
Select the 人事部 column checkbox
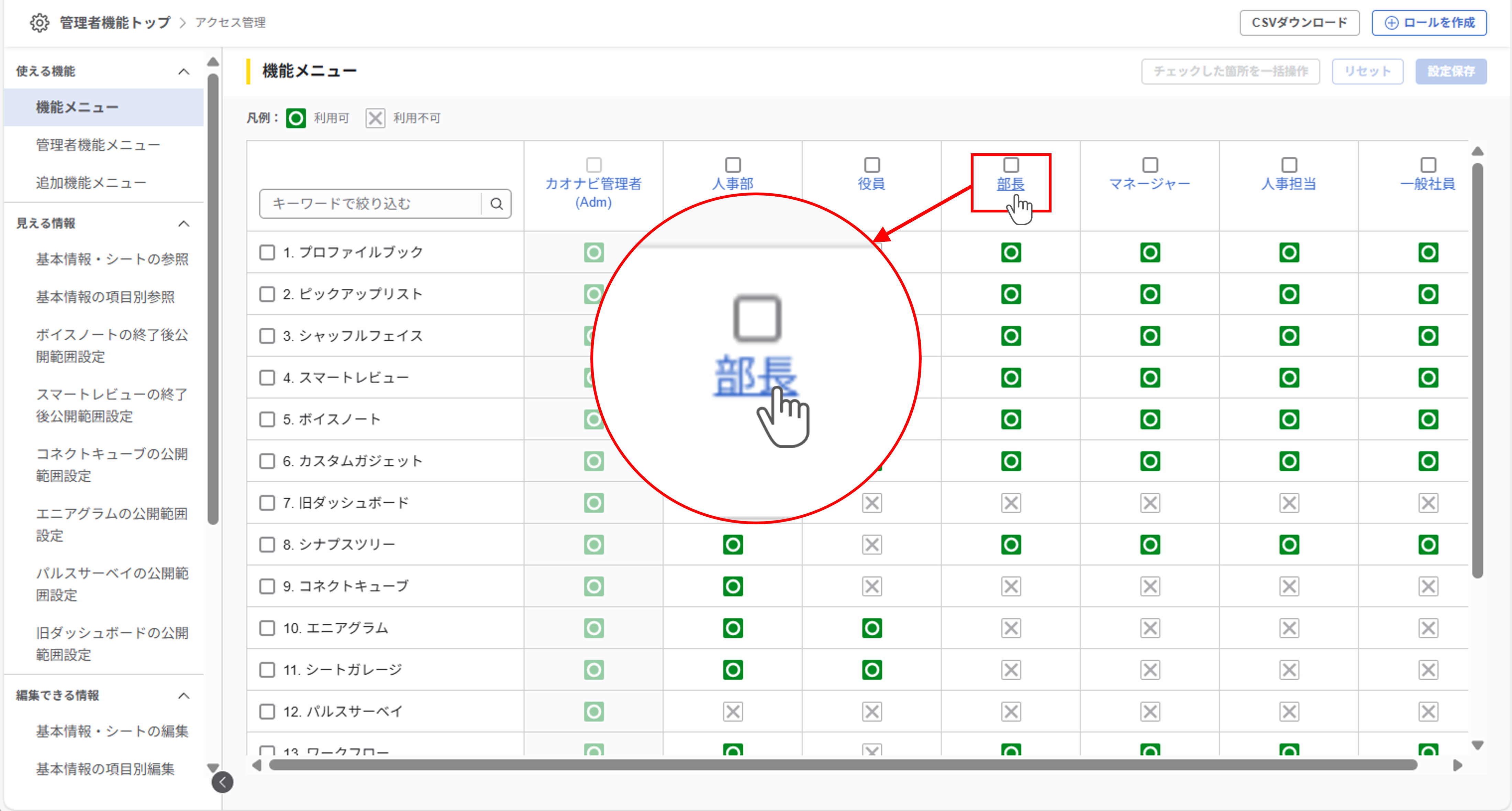click(x=733, y=164)
